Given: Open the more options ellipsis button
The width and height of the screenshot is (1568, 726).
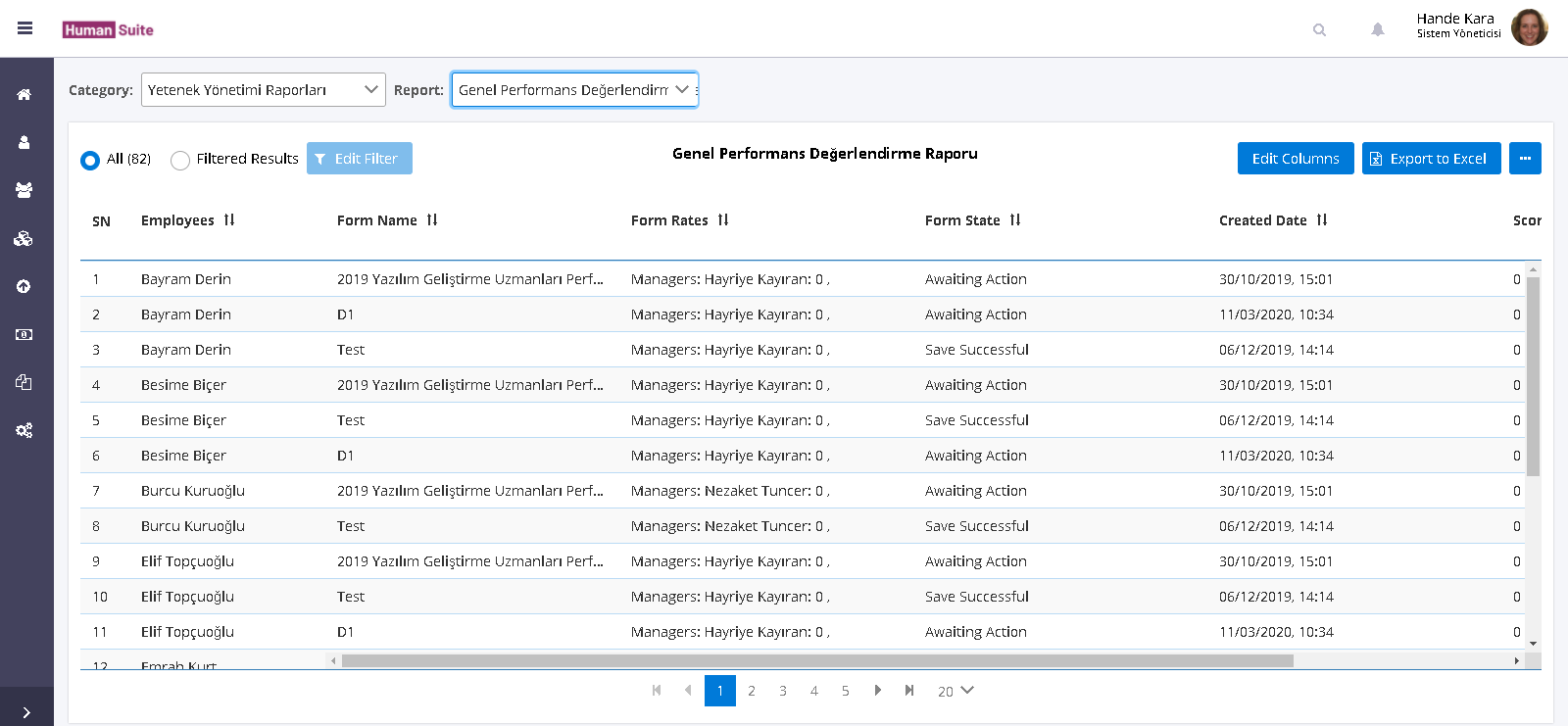Looking at the screenshot, I should [1525, 159].
